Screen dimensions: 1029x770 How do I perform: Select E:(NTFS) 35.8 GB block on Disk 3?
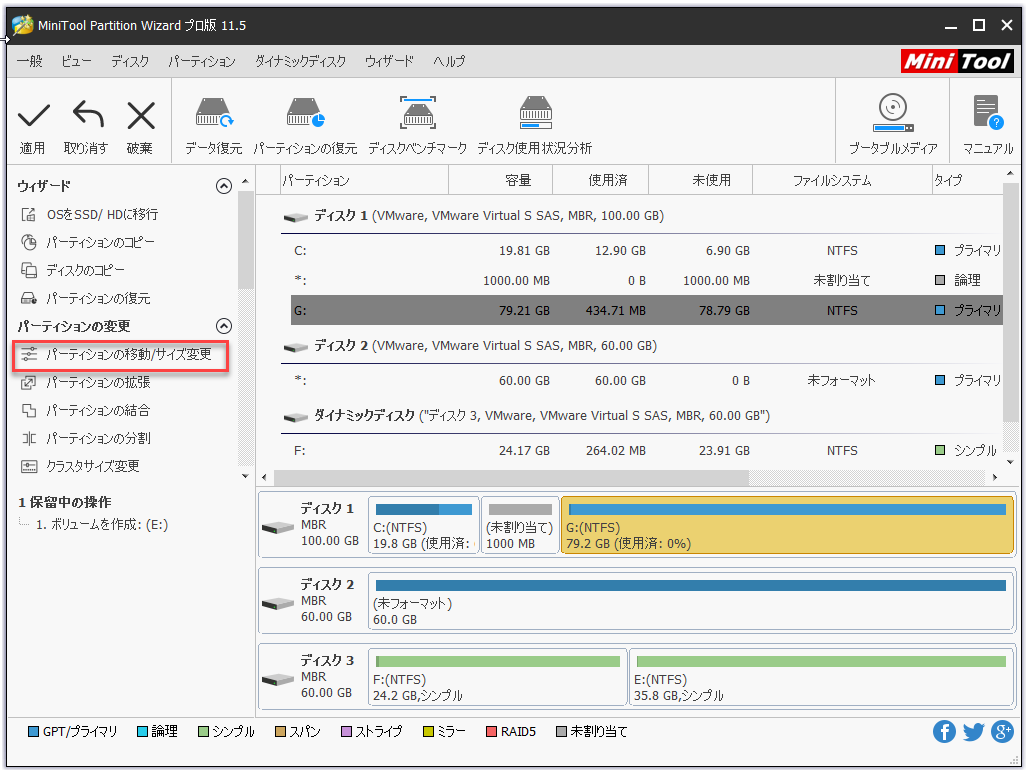click(822, 677)
